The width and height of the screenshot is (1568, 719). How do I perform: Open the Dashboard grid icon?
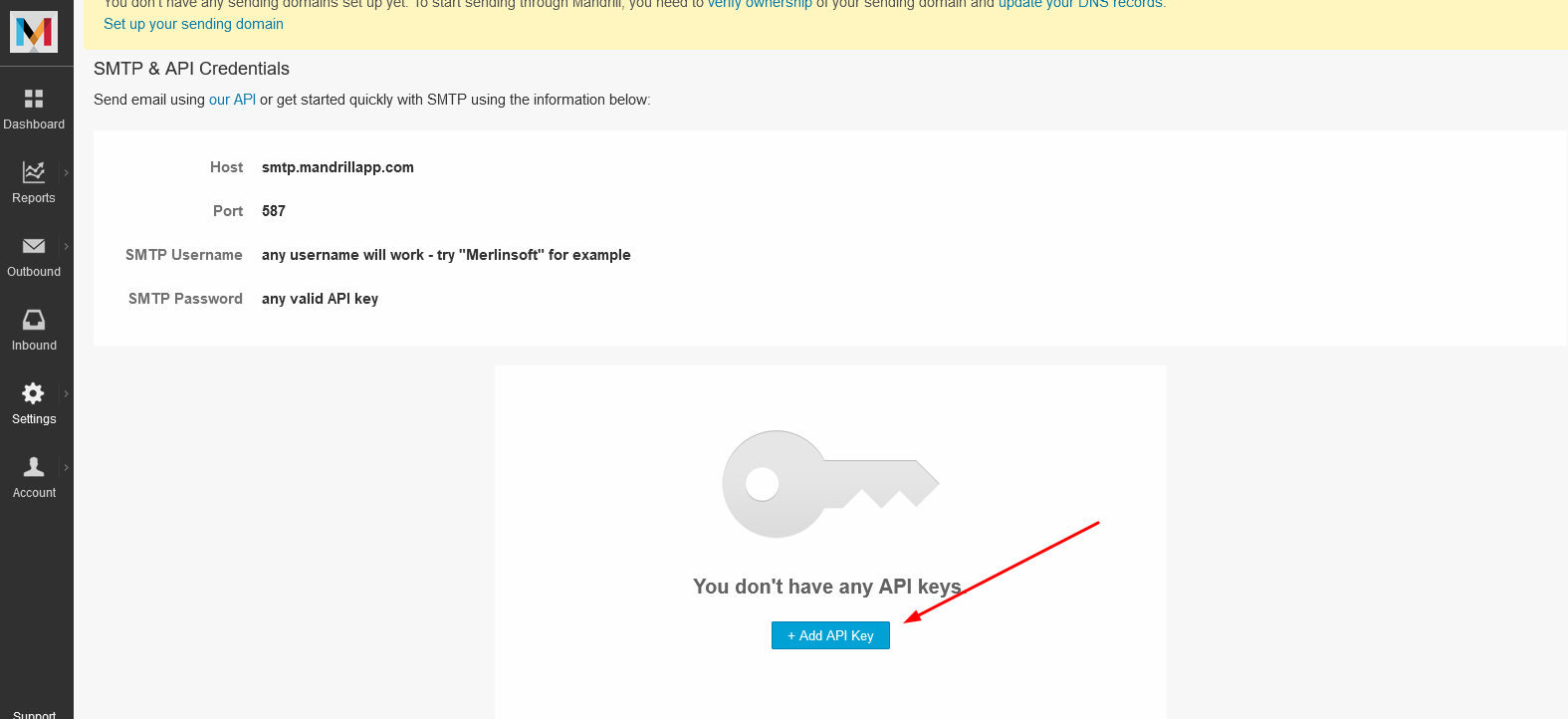[34, 98]
